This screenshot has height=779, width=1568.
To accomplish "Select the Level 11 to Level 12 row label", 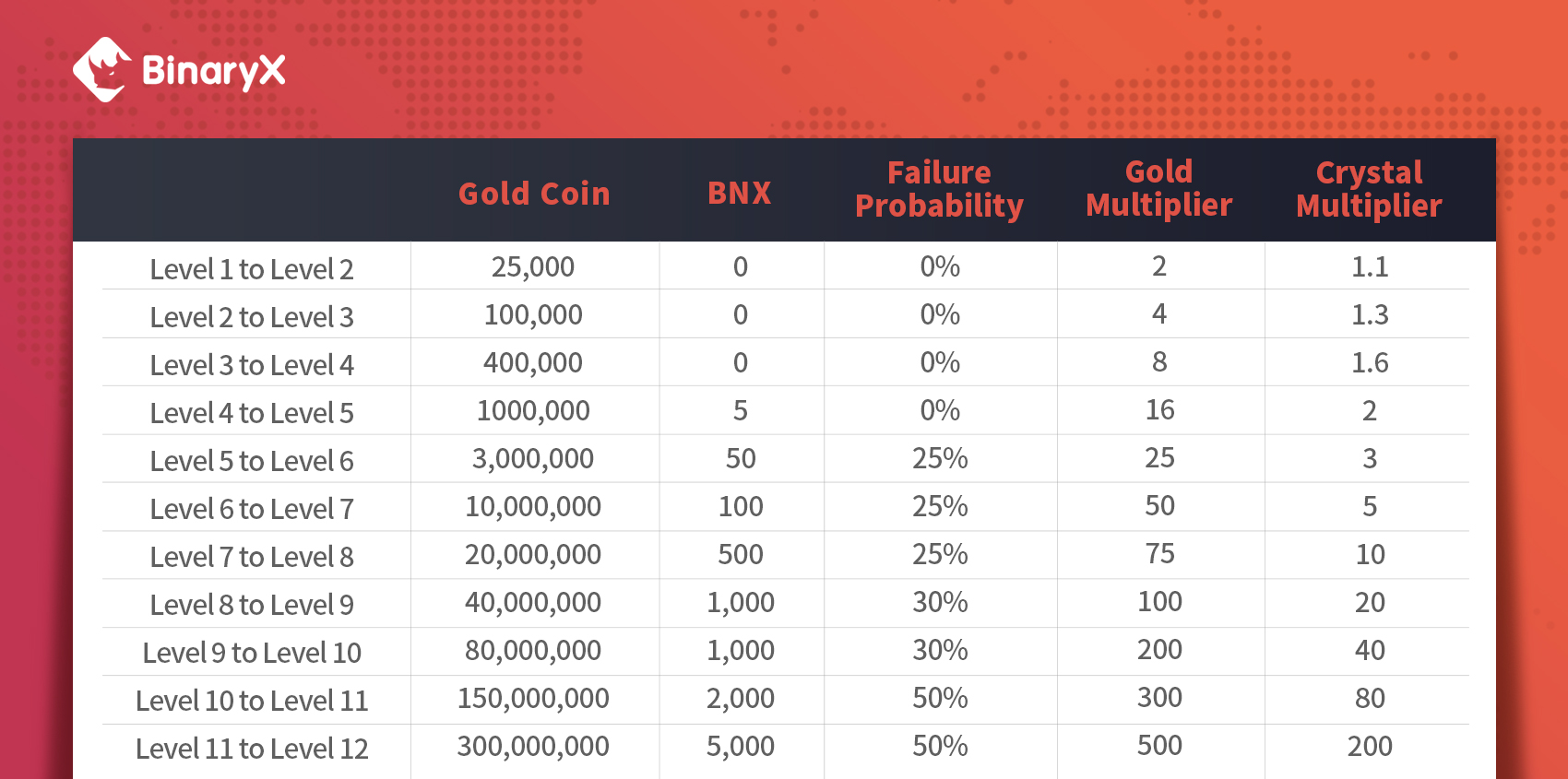I will coord(252,749).
